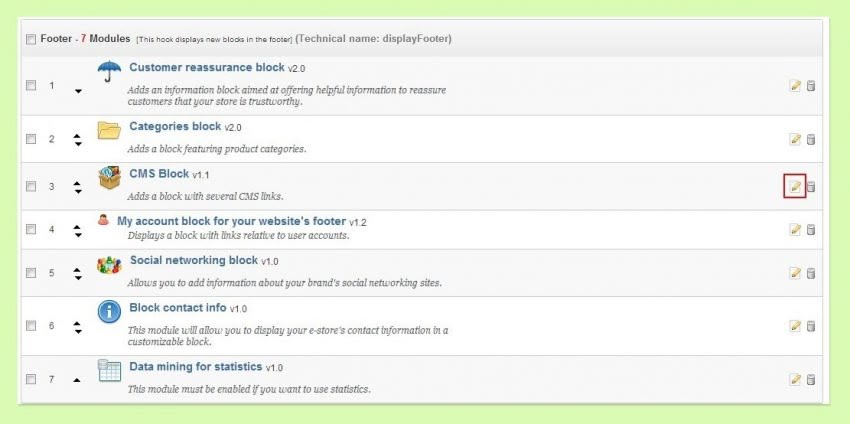This screenshot has height=424, width=850.
Task: Click 'Adds a block with several CMS links.' description
Action: click(x=205, y=196)
